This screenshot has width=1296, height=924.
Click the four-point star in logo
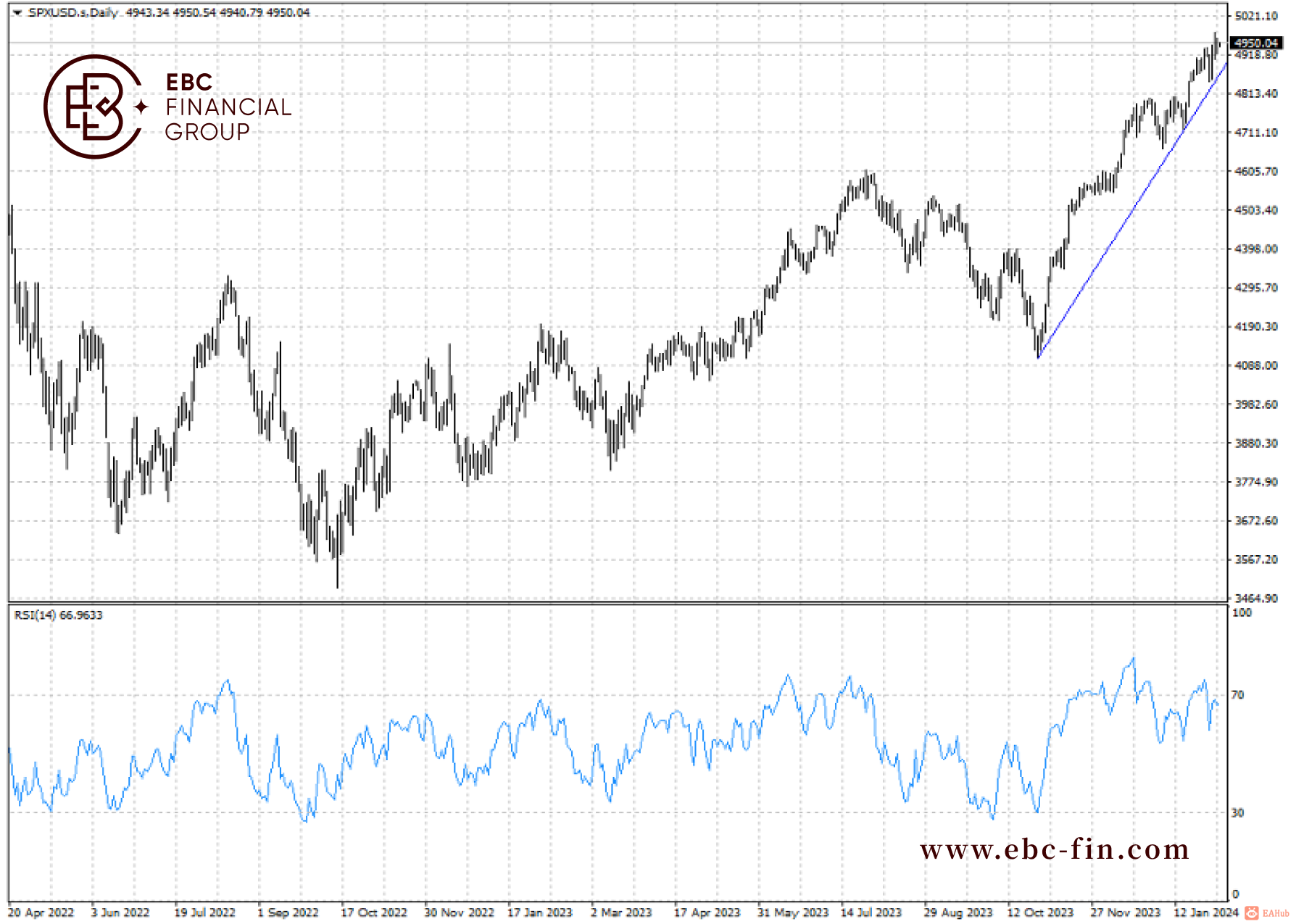pyautogui.click(x=141, y=107)
